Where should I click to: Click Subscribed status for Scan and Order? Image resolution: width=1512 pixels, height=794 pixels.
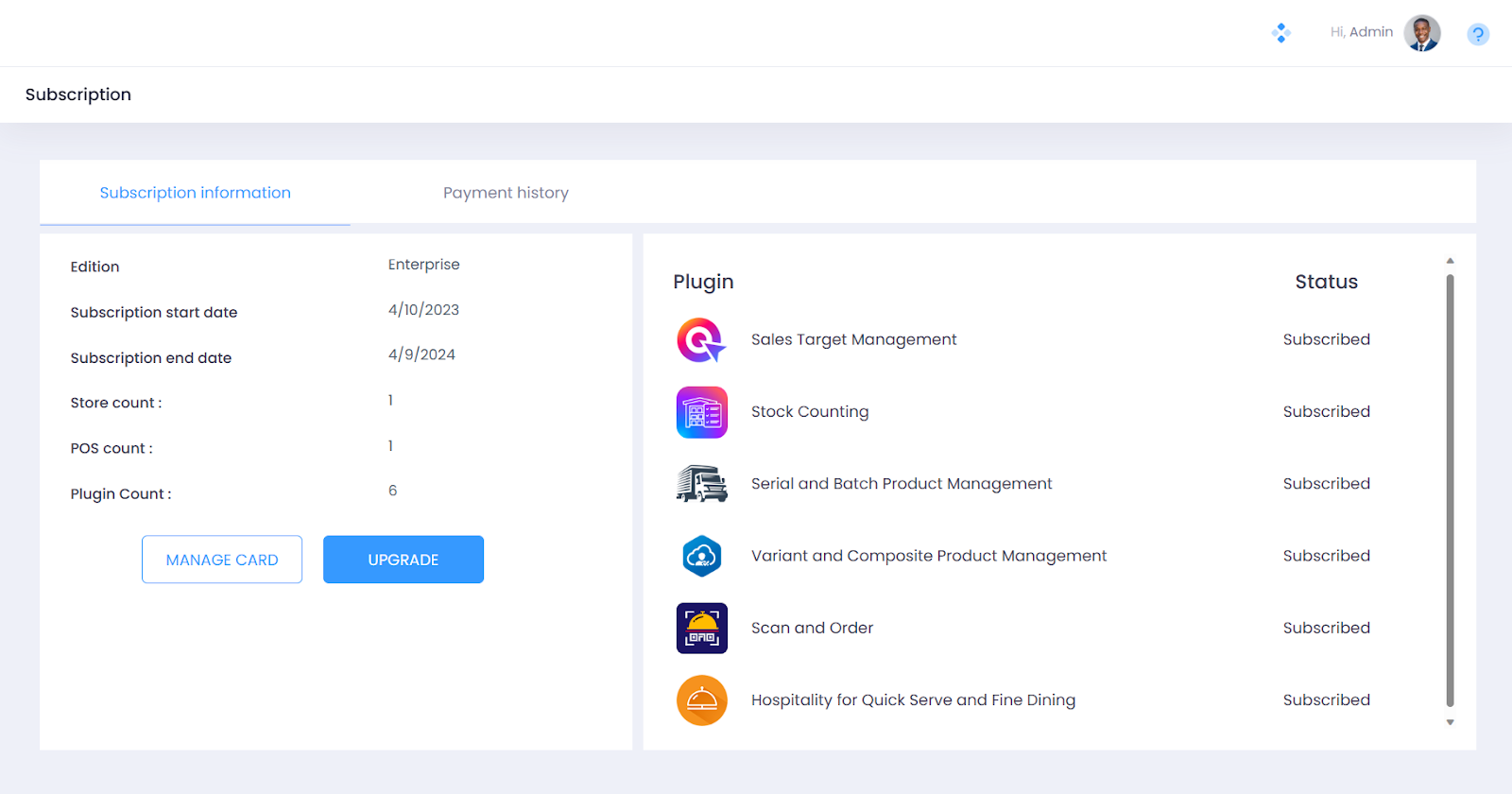pyautogui.click(x=1326, y=628)
